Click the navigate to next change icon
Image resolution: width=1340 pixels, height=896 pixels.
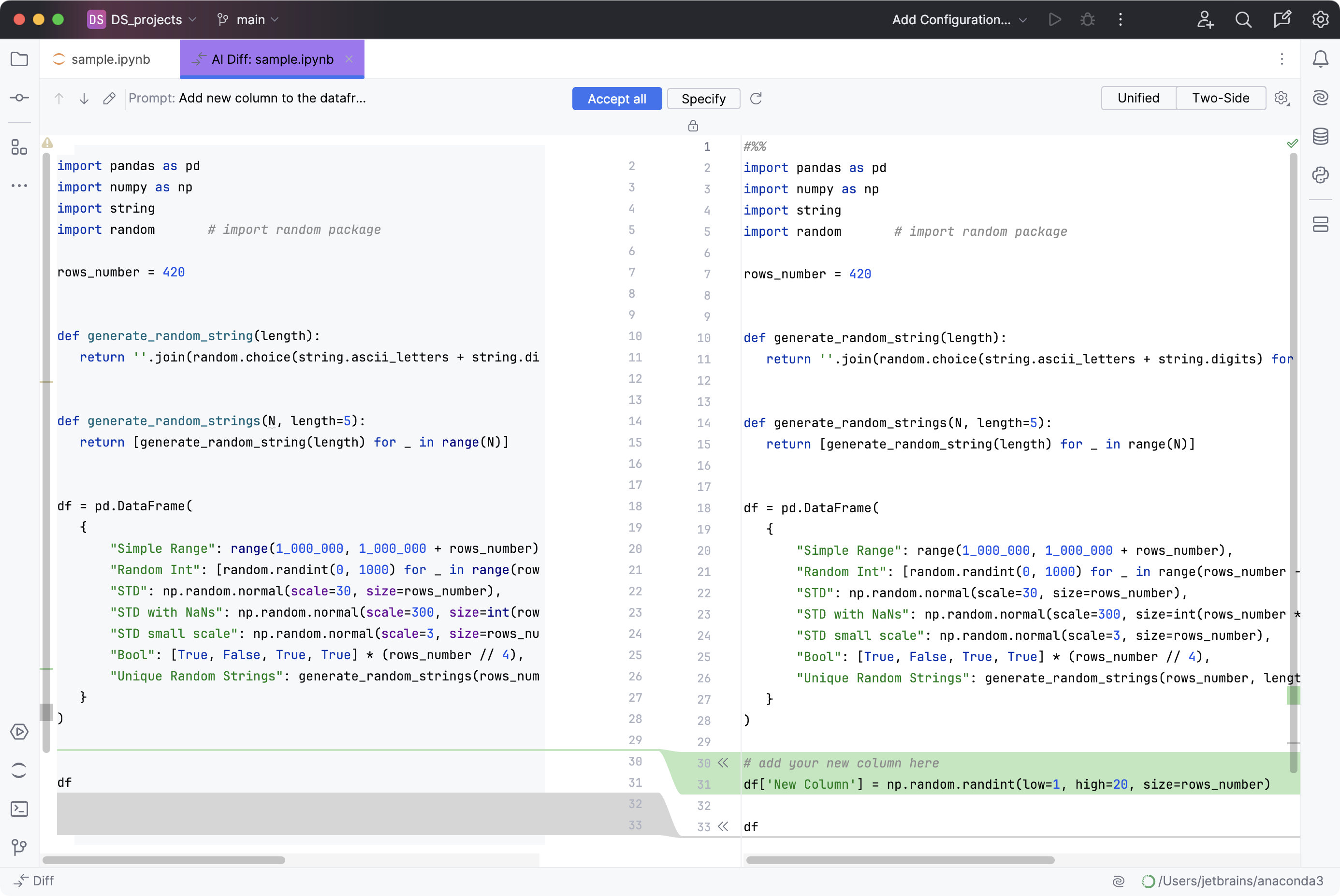coord(84,98)
